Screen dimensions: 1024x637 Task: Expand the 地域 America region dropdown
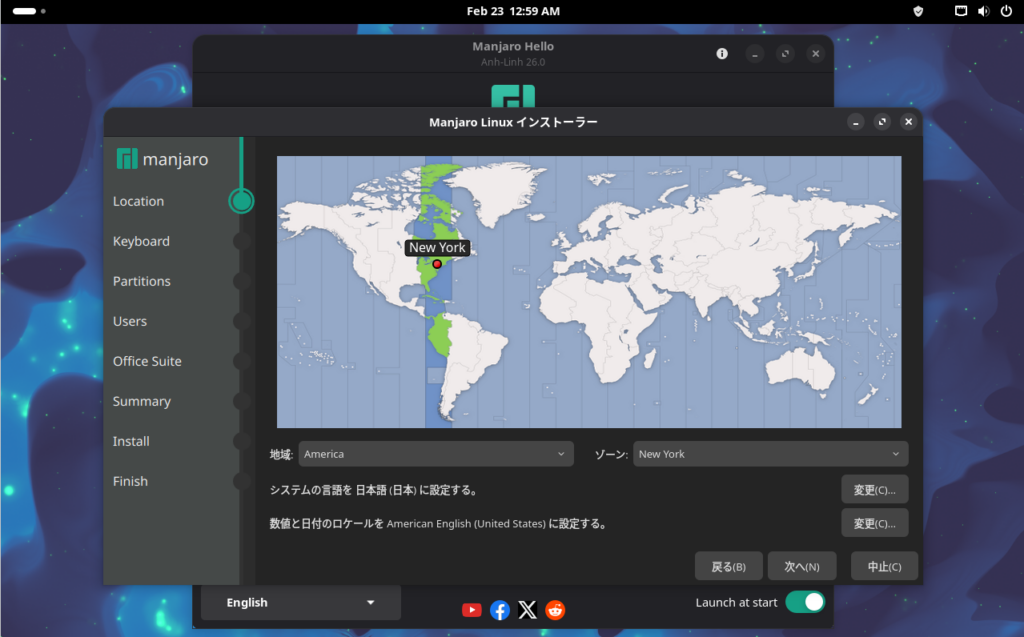(436, 454)
